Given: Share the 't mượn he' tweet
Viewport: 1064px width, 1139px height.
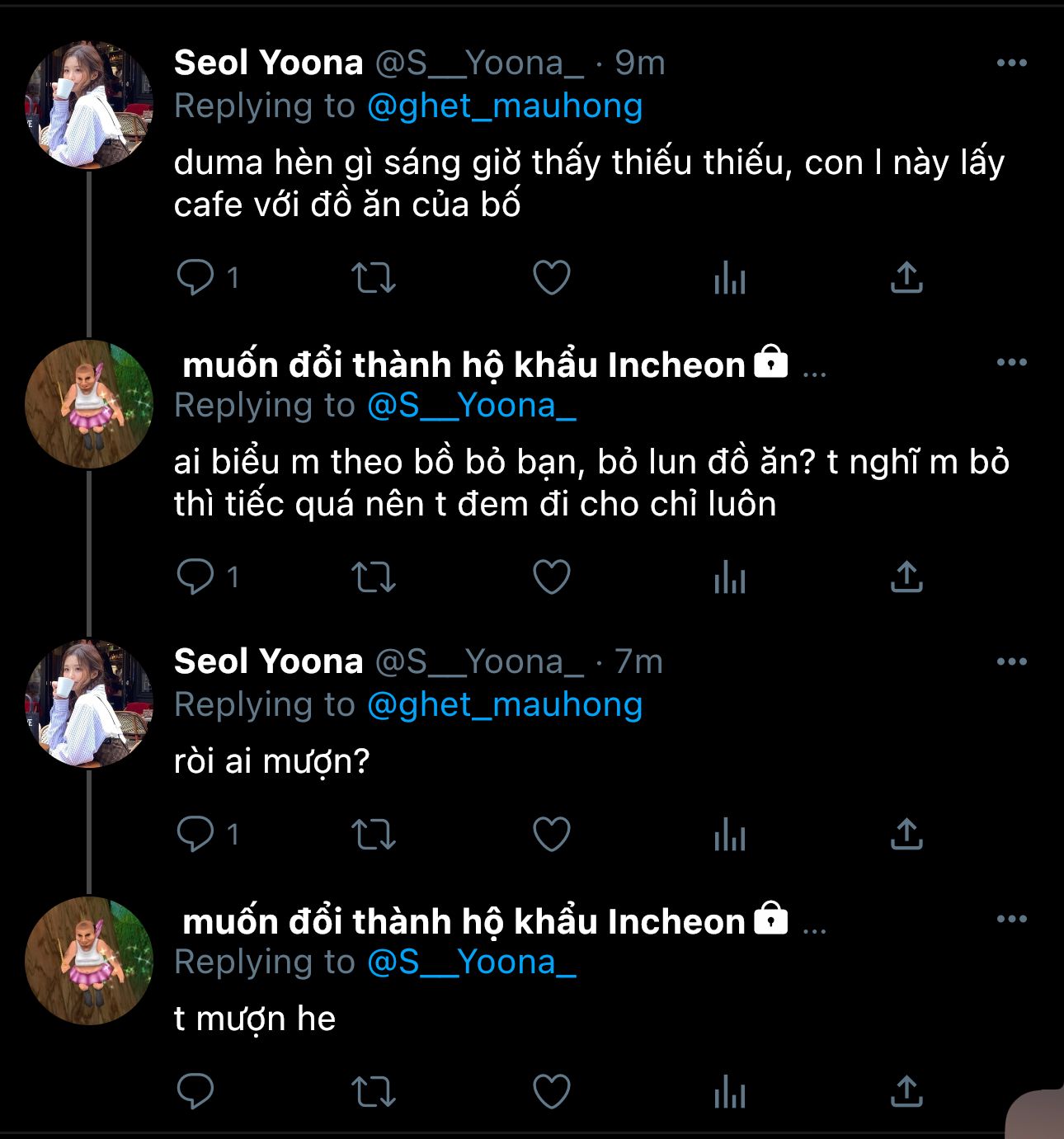Looking at the screenshot, I should coord(906,1092).
